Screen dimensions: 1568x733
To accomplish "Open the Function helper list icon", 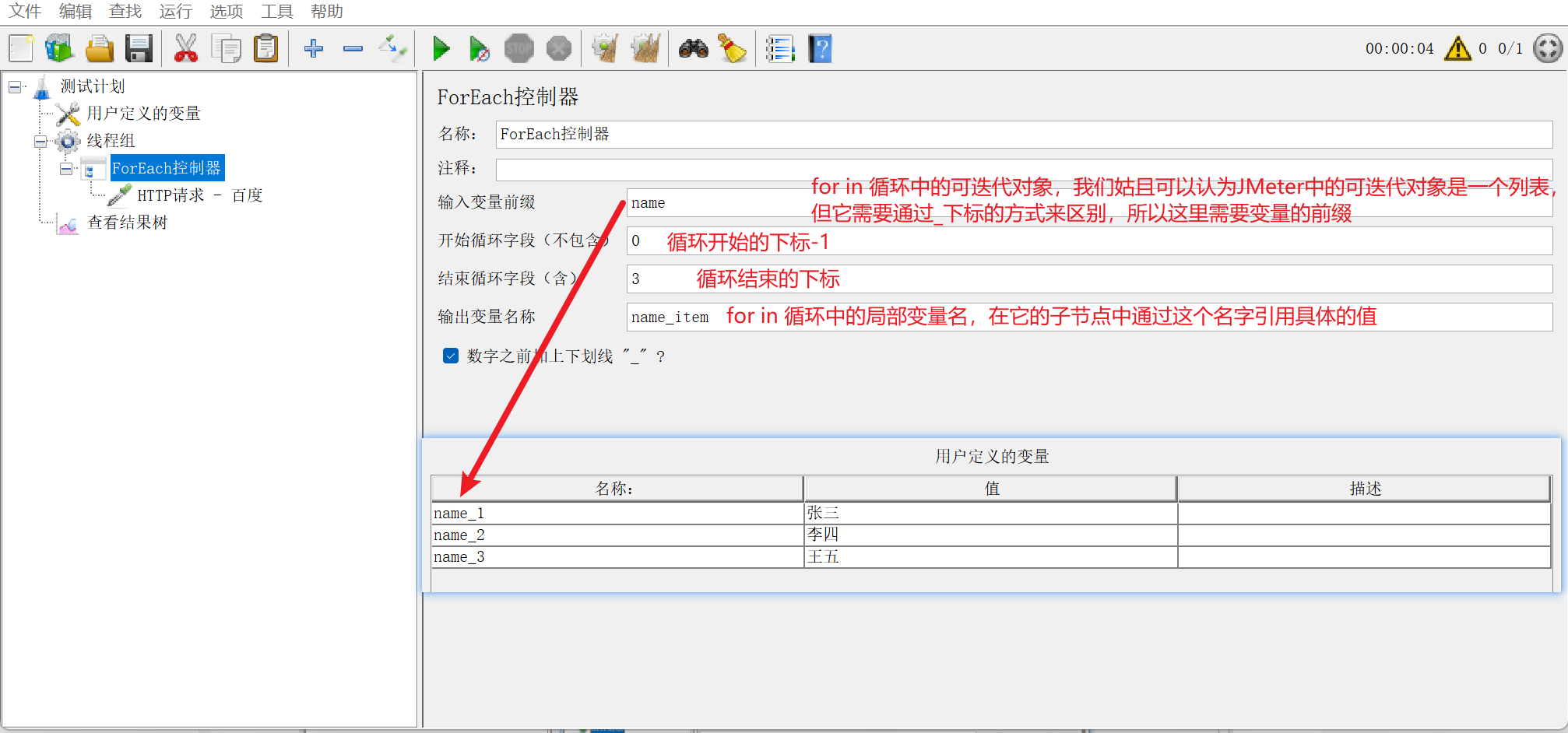I will [x=779, y=48].
